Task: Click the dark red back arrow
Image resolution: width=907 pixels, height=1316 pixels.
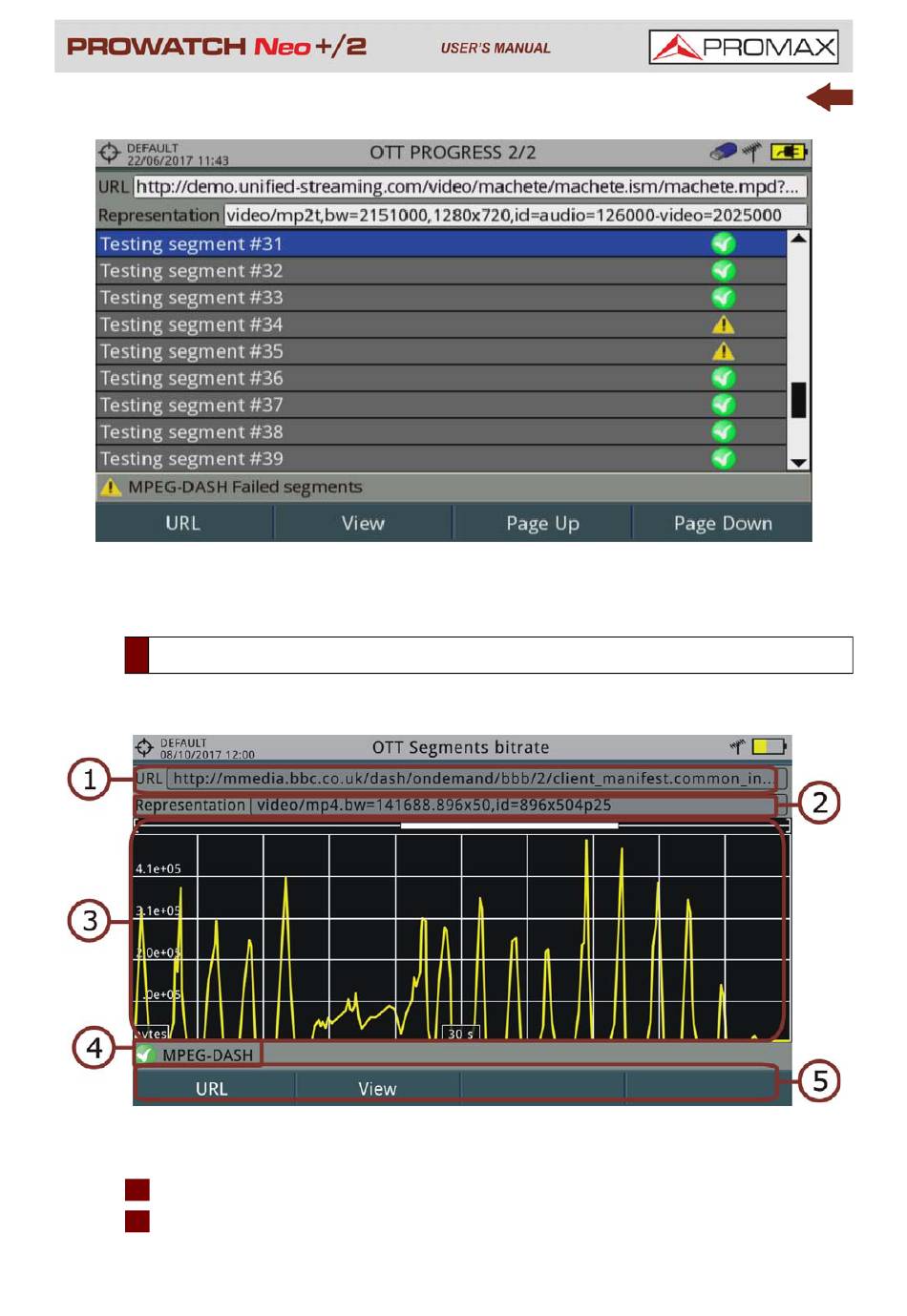Action: (x=830, y=96)
